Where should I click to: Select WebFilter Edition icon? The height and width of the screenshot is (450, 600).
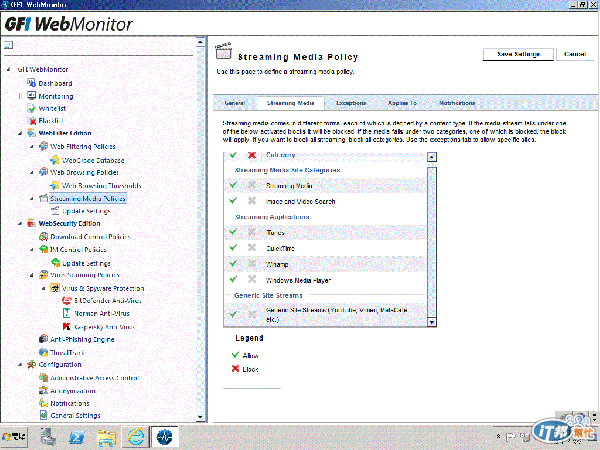[31, 133]
